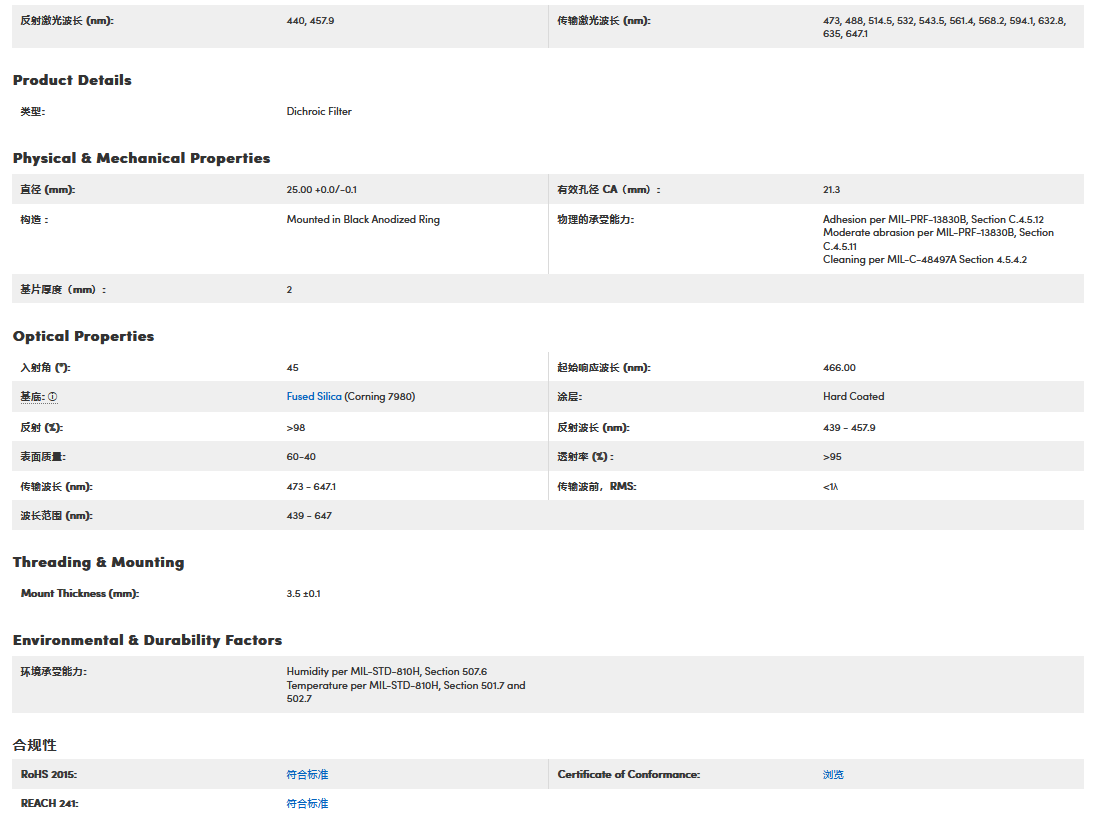
Task: Select the Environmental & Durability Factors heading
Action: click(x=147, y=640)
